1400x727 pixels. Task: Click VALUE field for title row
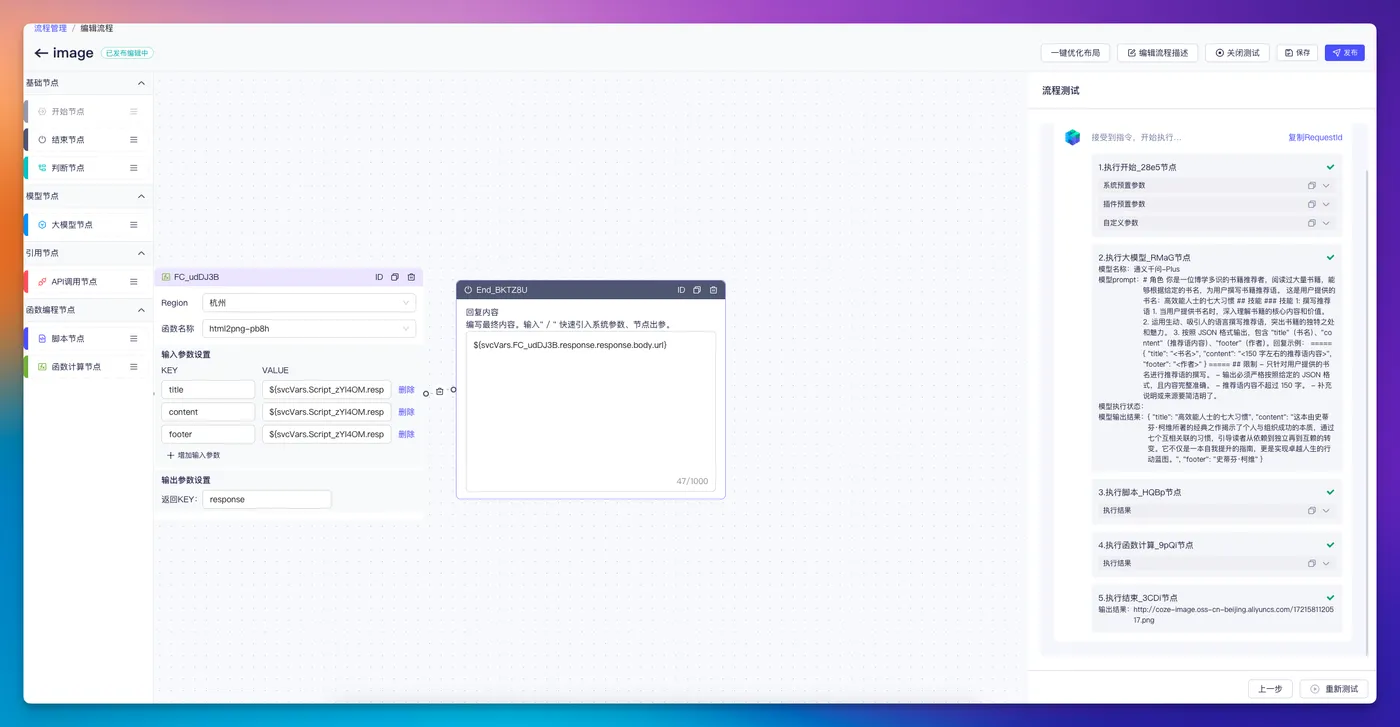click(x=326, y=390)
